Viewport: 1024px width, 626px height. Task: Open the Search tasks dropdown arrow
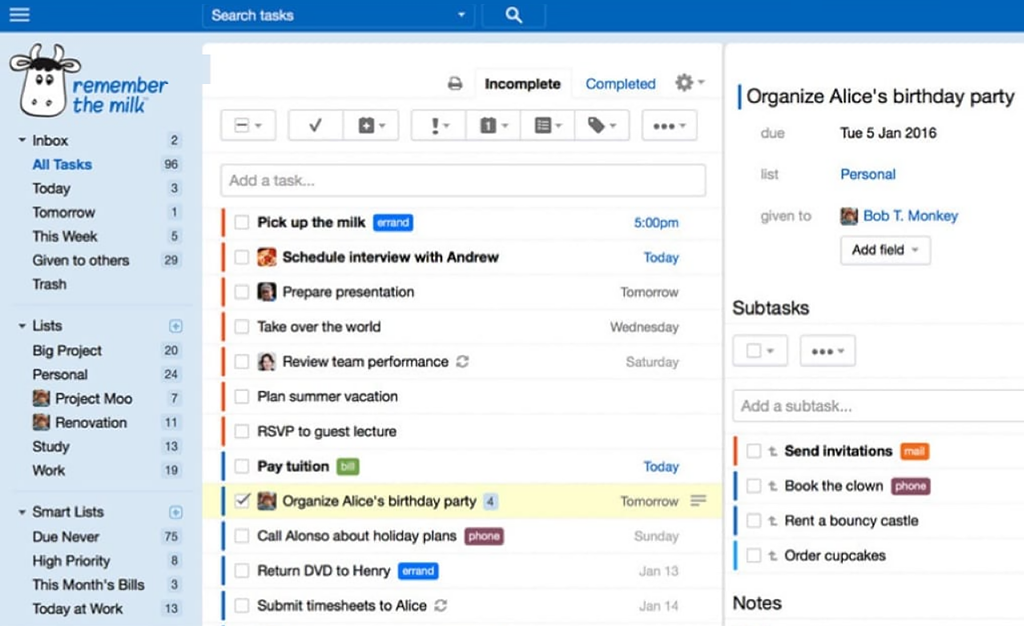461,15
